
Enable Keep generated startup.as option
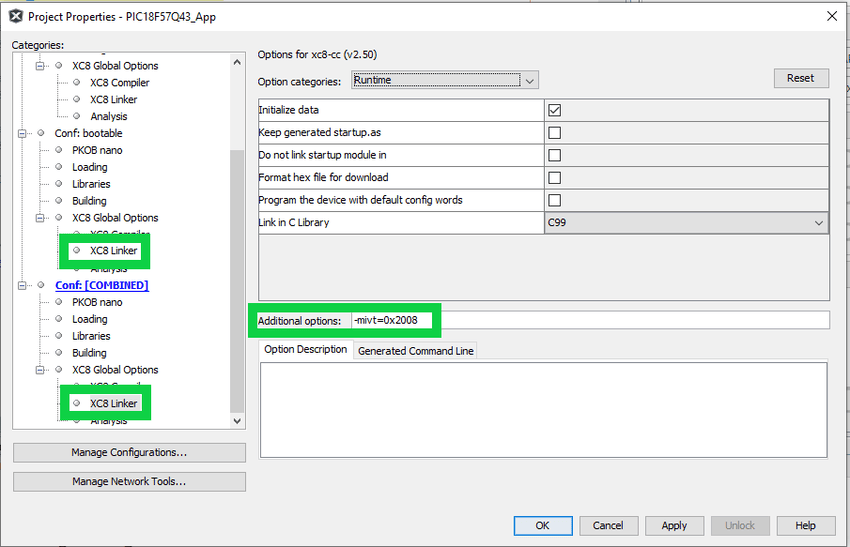point(554,133)
